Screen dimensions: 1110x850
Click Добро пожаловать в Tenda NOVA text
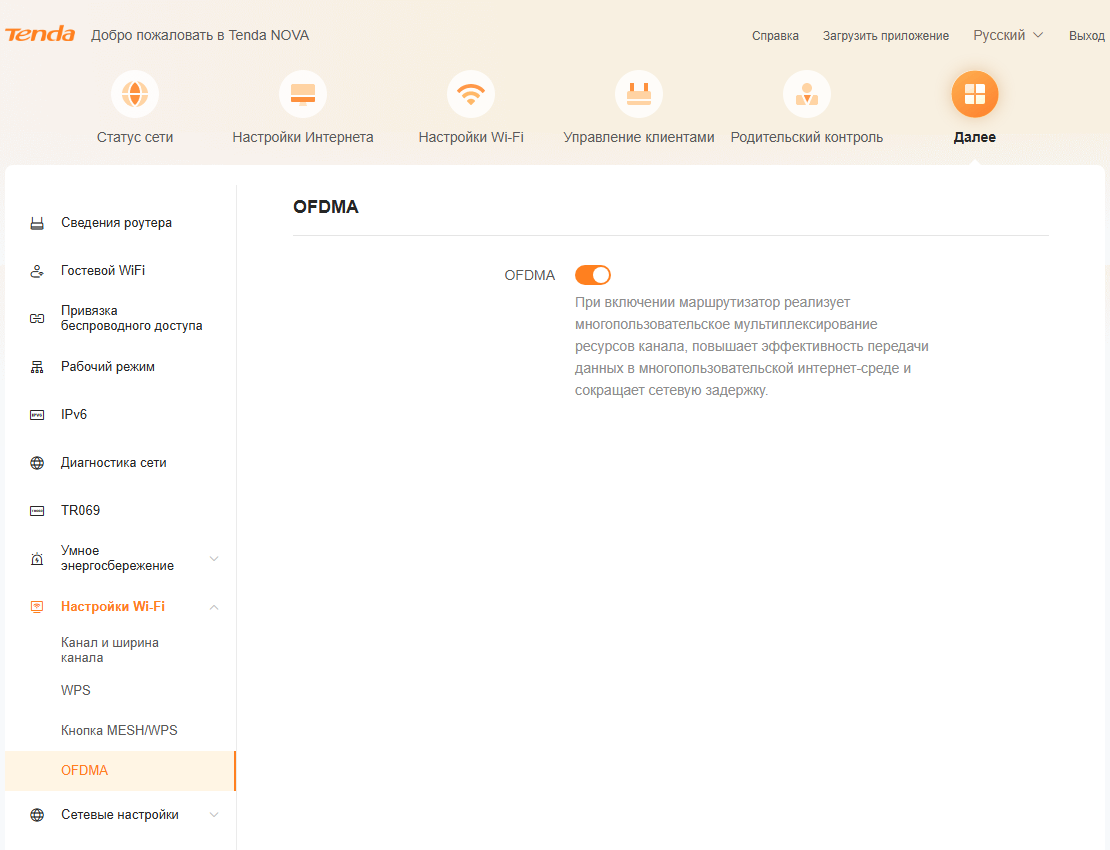point(200,35)
